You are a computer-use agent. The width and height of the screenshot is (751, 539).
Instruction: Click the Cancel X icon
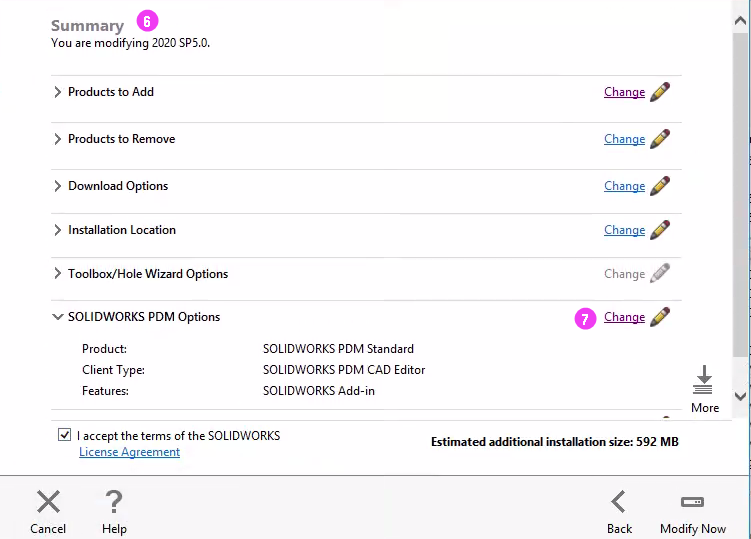(x=48, y=502)
